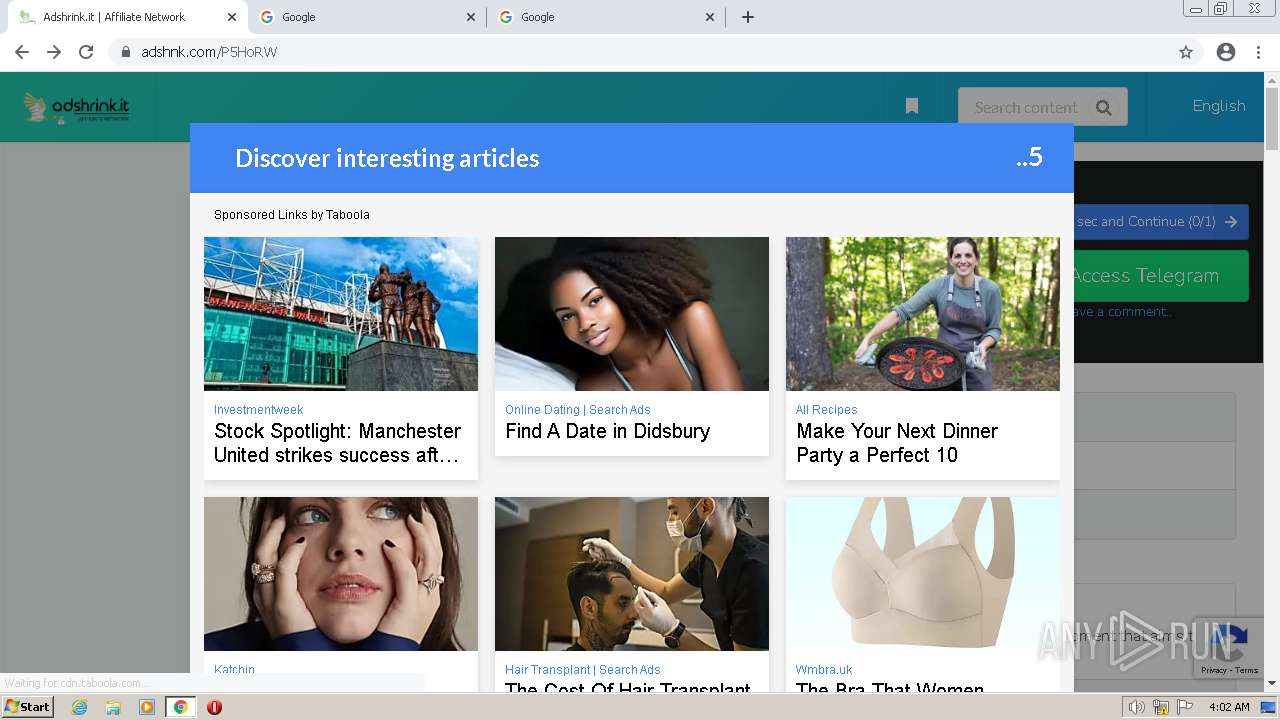The image size is (1280, 720).
Task: Open The Cost Of Hair Transplant headline
Action: tap(628, 688)
